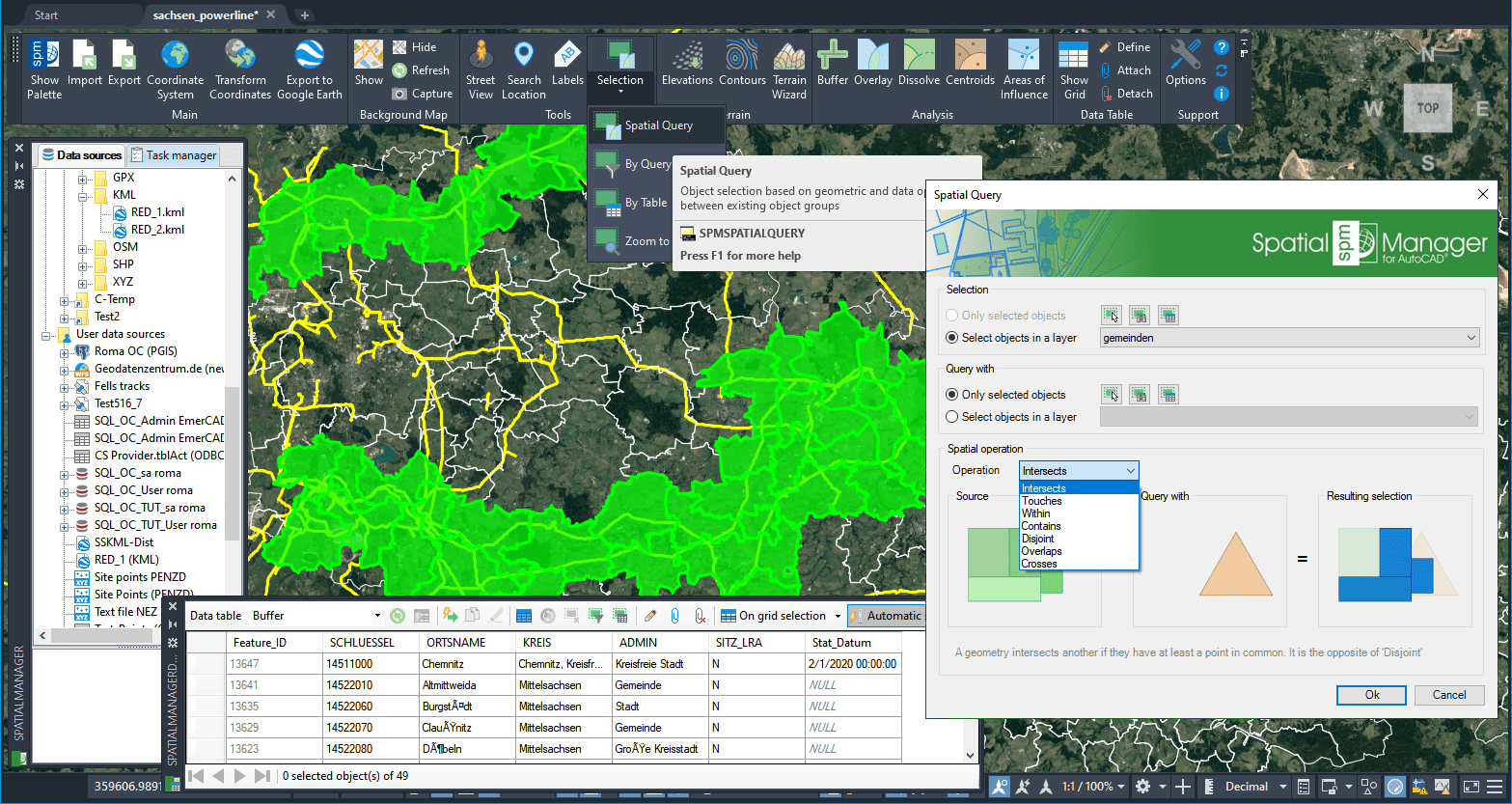
Task: Expand the C-Temp folder node
Action: (65, 299)
